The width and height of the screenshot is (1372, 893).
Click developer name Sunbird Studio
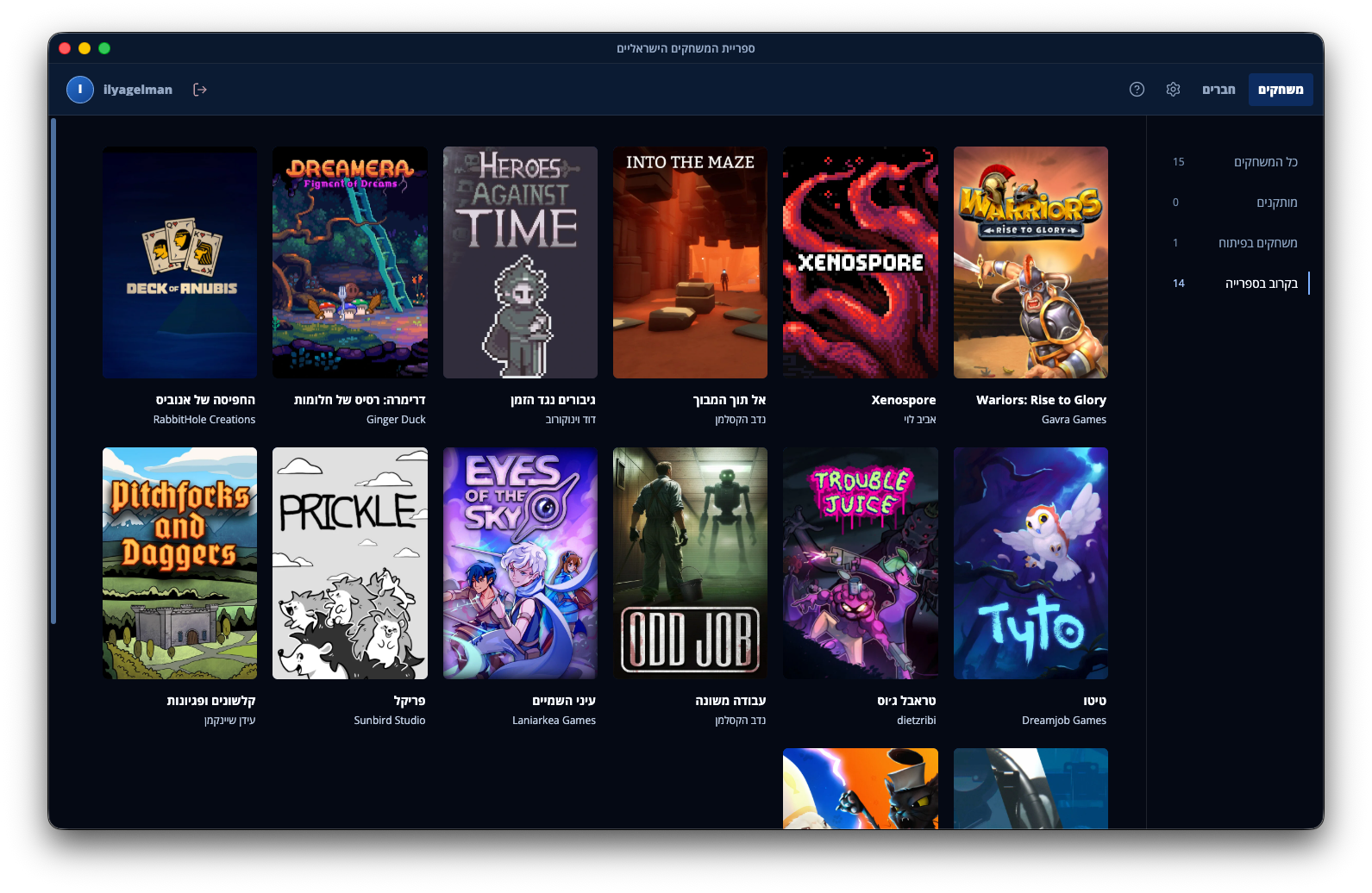coord(390,721)
